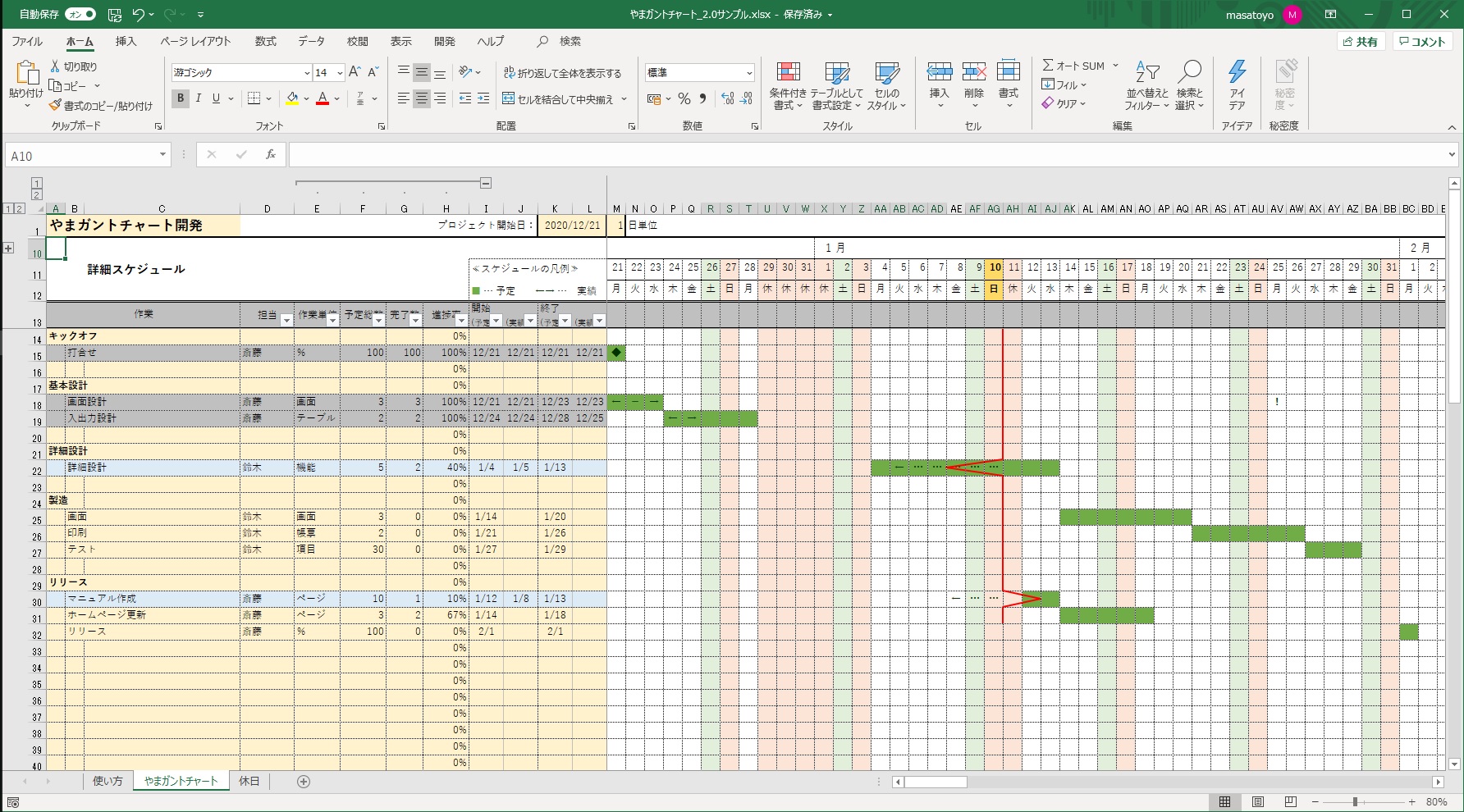Screen dimensions: 1464x812
Task: Open Format as Table gallery
Action: (837, 85)
